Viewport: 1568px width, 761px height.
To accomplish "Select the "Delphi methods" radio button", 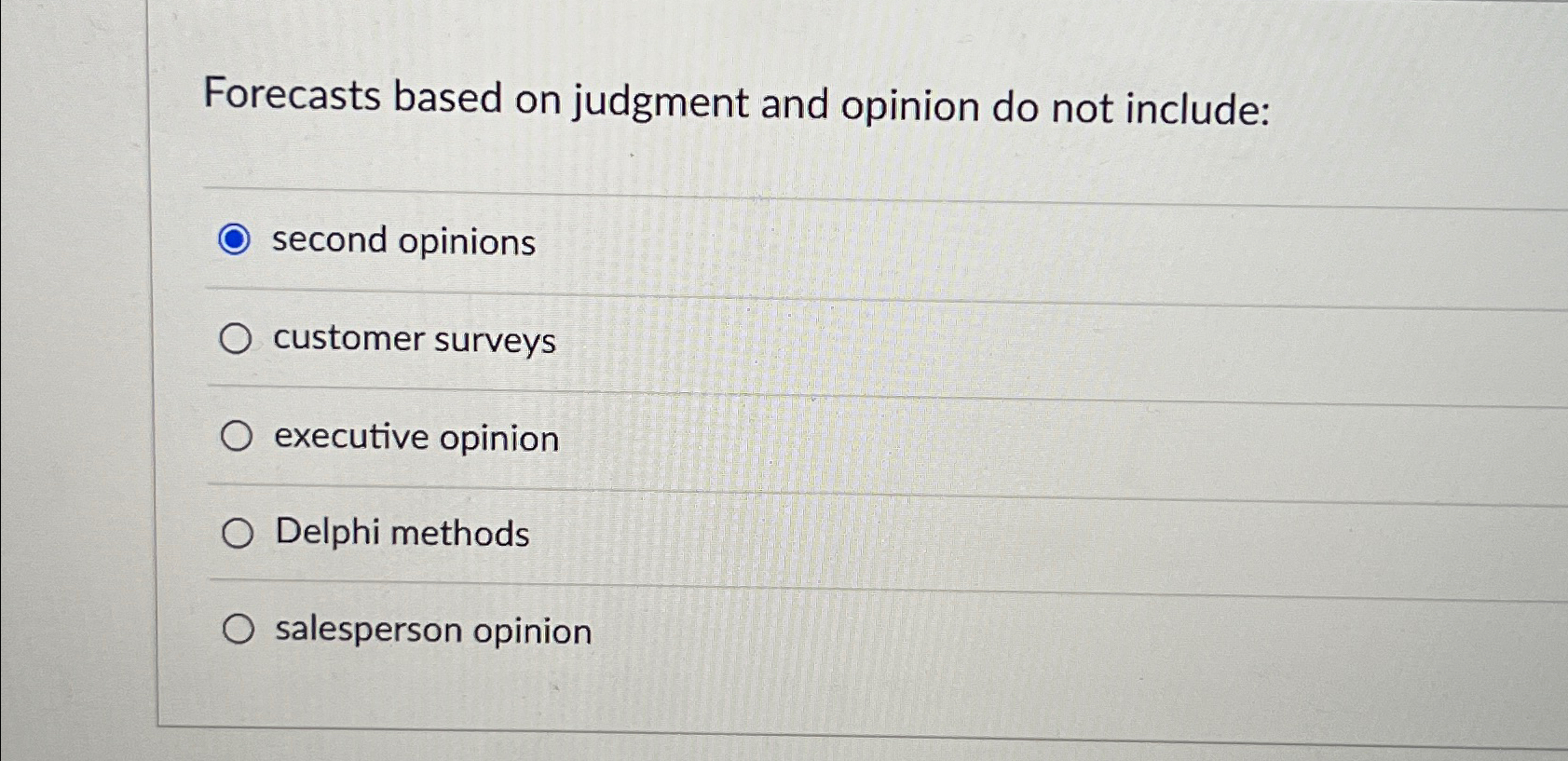I will click(x=236, y=532).
